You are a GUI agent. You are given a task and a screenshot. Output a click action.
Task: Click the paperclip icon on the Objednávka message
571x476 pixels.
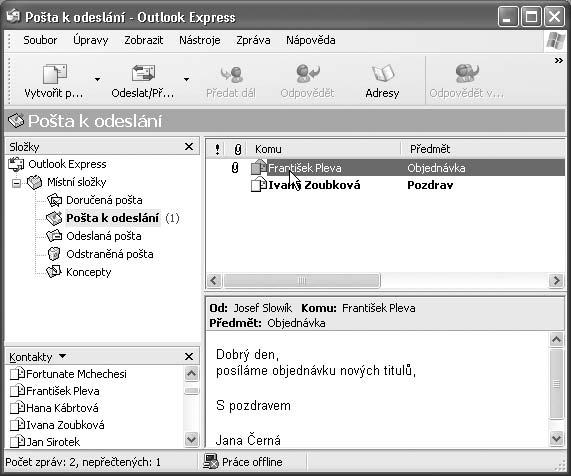[235, 168]
